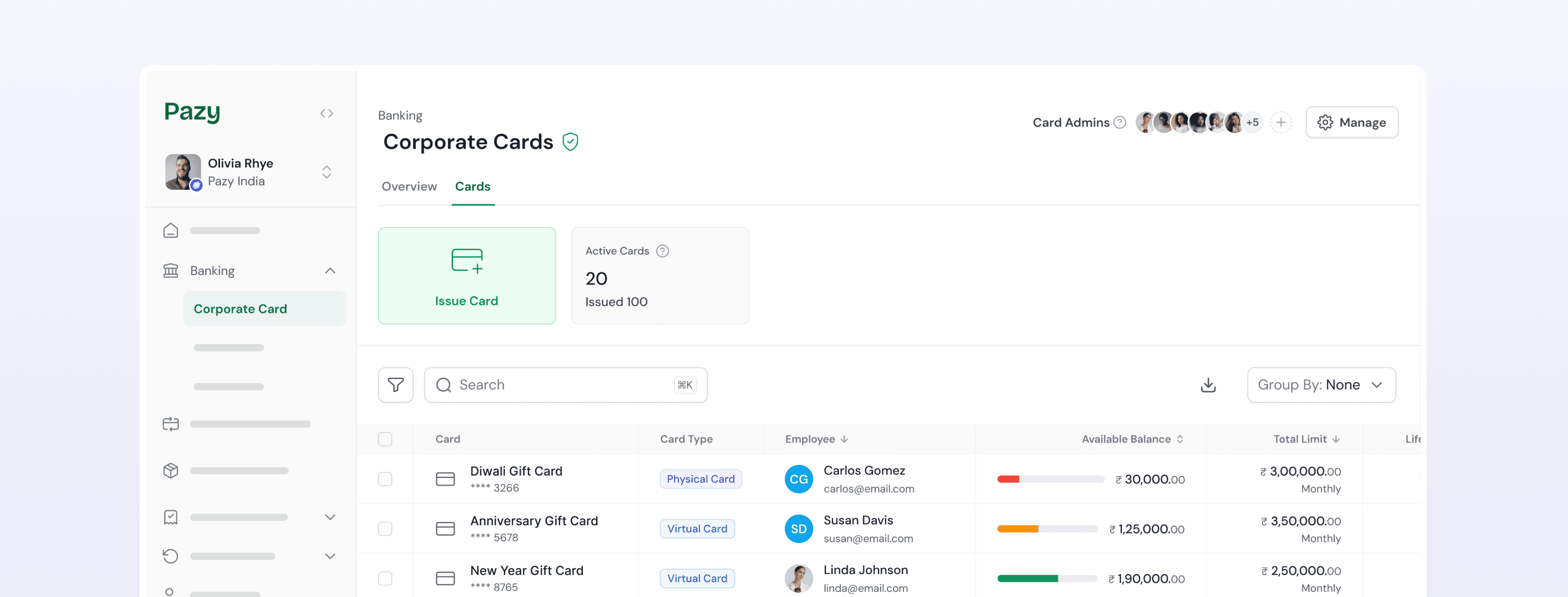
Task: Click the Card Admins help question icon
Action: pyautogui.click(x=1120, y=122)
